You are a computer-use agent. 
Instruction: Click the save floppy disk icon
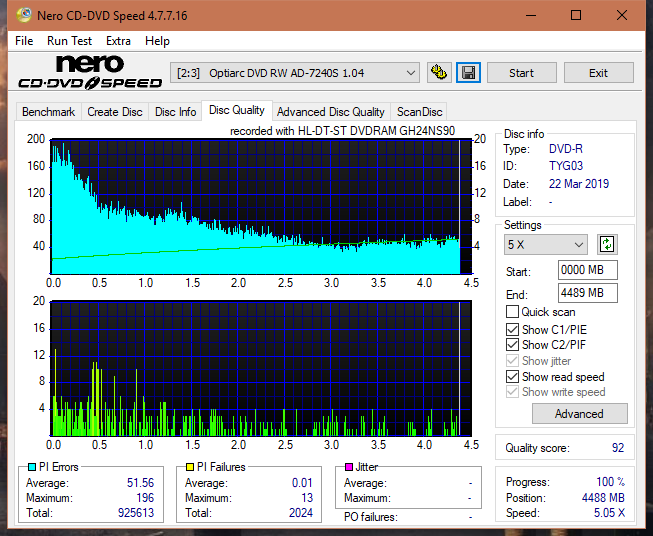click(468, 73)
